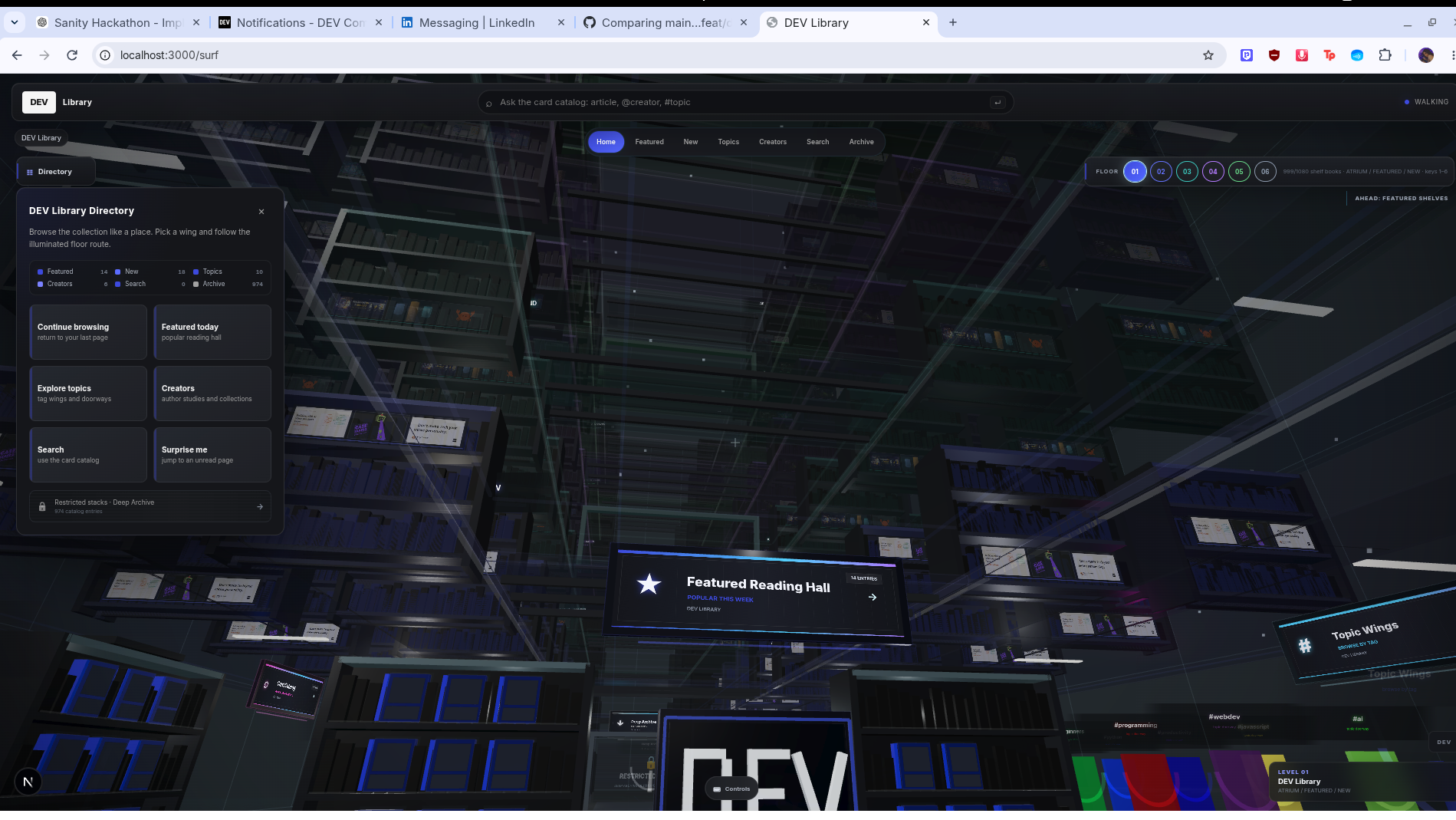The width and height of the screenshot is (1456, 820).
Task: View site information for localhost
Action: pyautogui.click(x=105, y=55)
